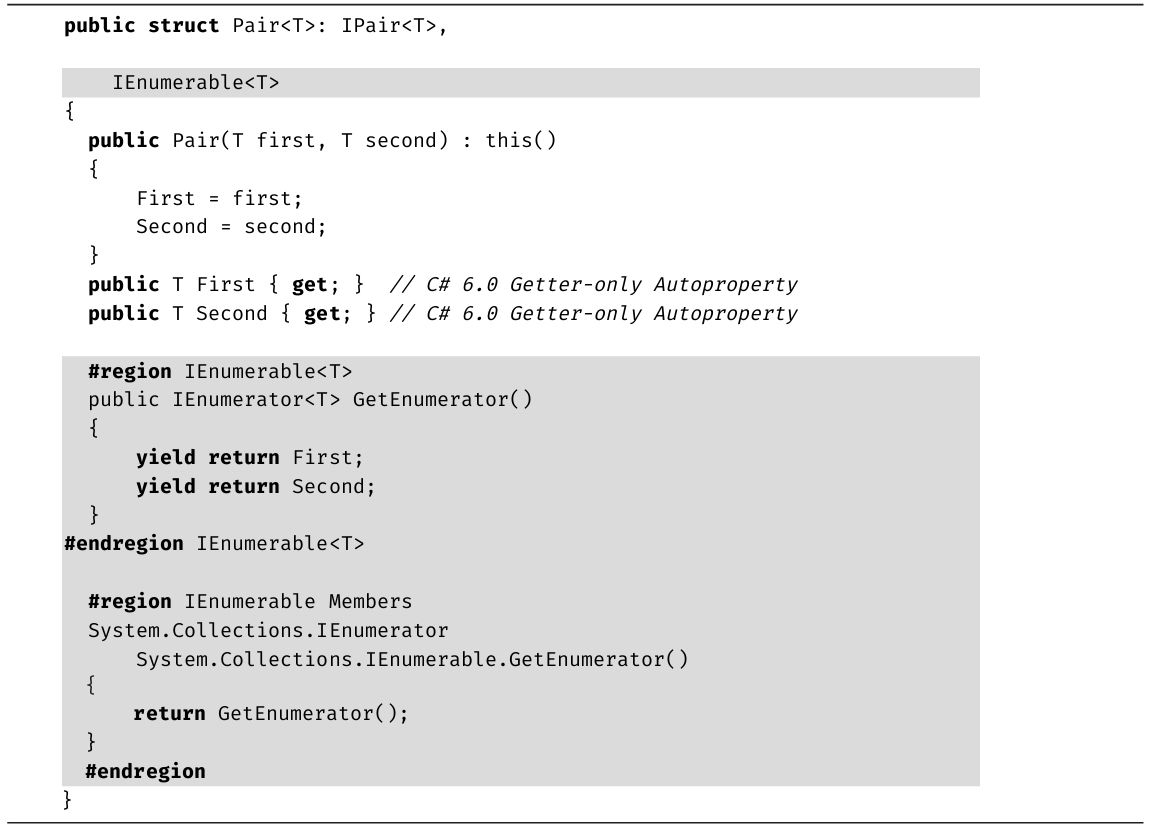
Task: Click the '#region IEnumerable Members' directive
Action: [250, 602]
